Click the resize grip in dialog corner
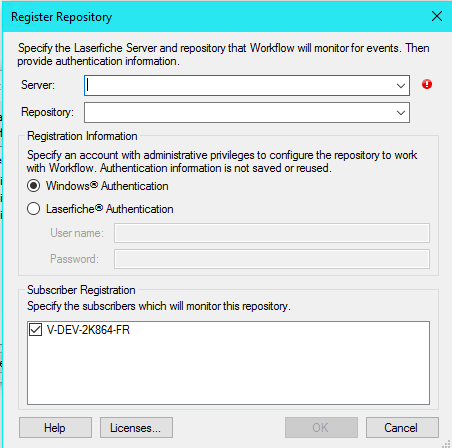This screenshot has width=452, height=448. coord(446,444)
